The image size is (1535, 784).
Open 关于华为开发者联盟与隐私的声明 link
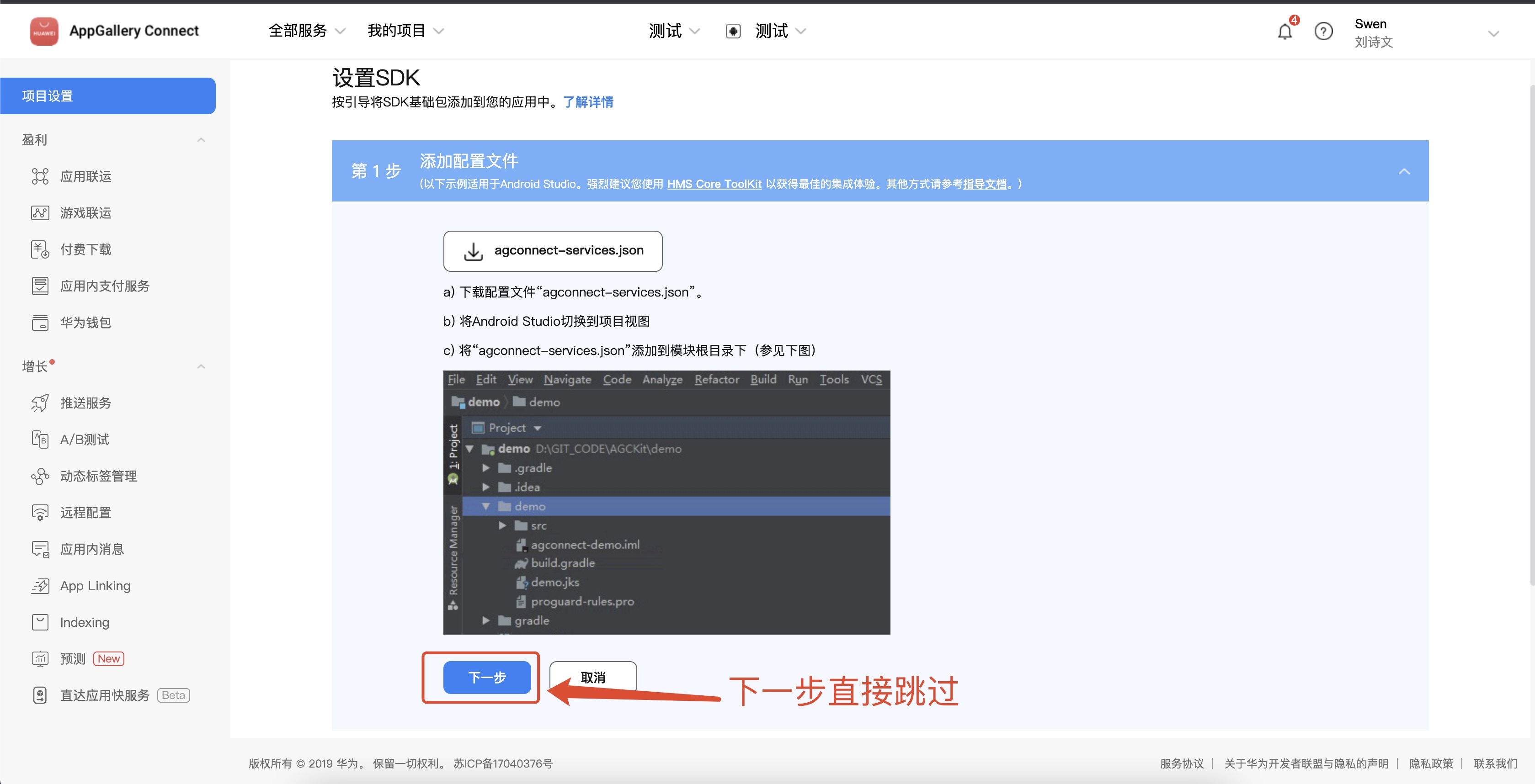click(x=1306, y=763)
